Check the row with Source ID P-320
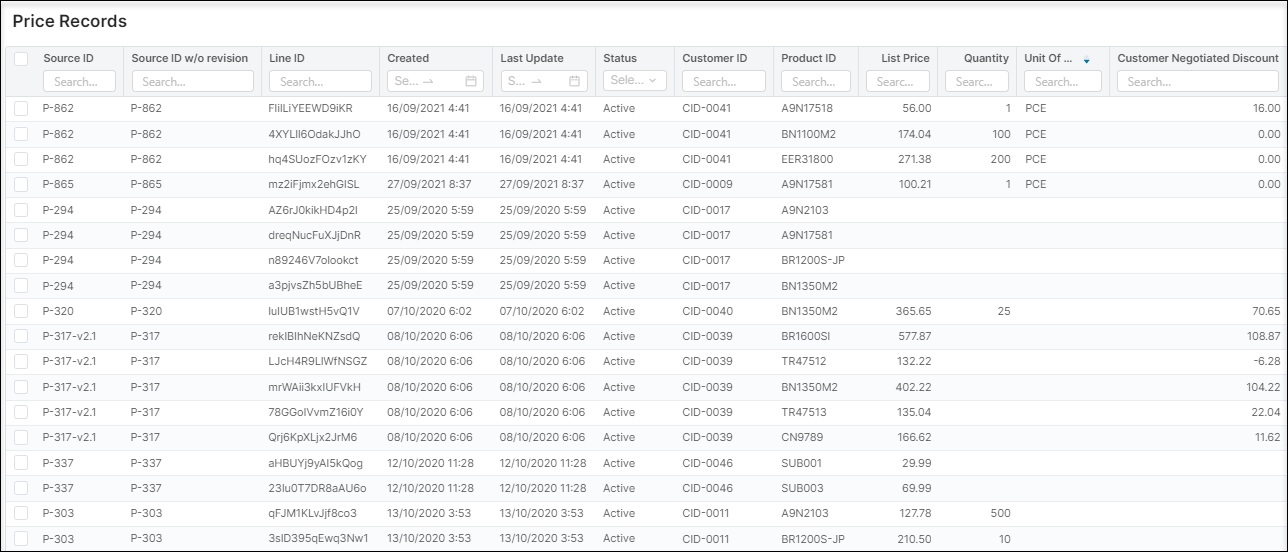Screen dimensions: 1288x552 coord(21,312)
